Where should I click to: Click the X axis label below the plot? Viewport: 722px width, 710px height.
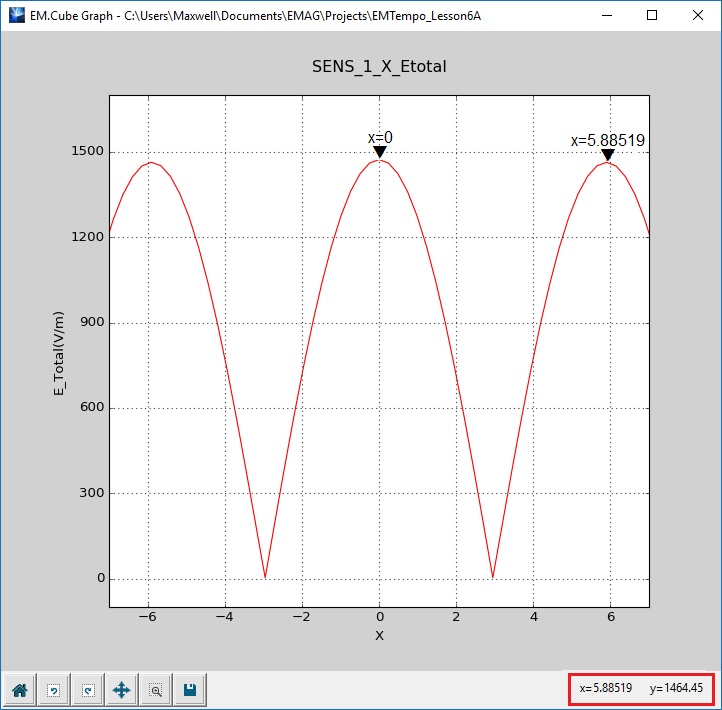coord(379,635)
